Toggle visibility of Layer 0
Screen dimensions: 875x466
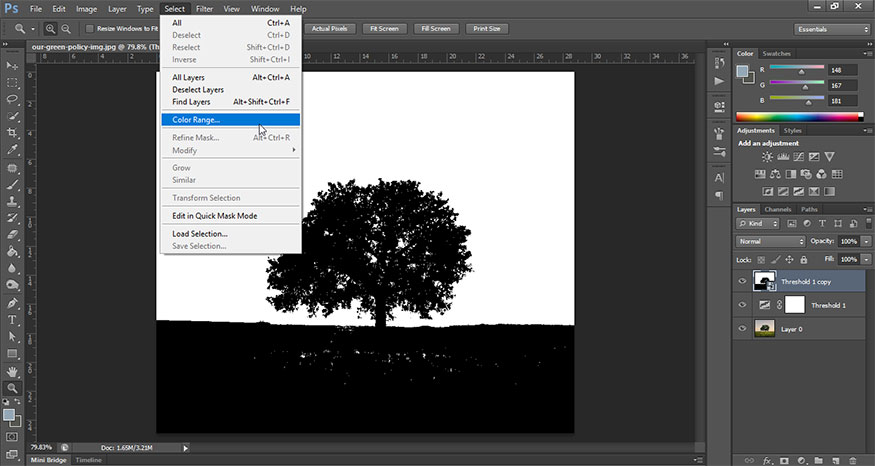click(742, 328)
